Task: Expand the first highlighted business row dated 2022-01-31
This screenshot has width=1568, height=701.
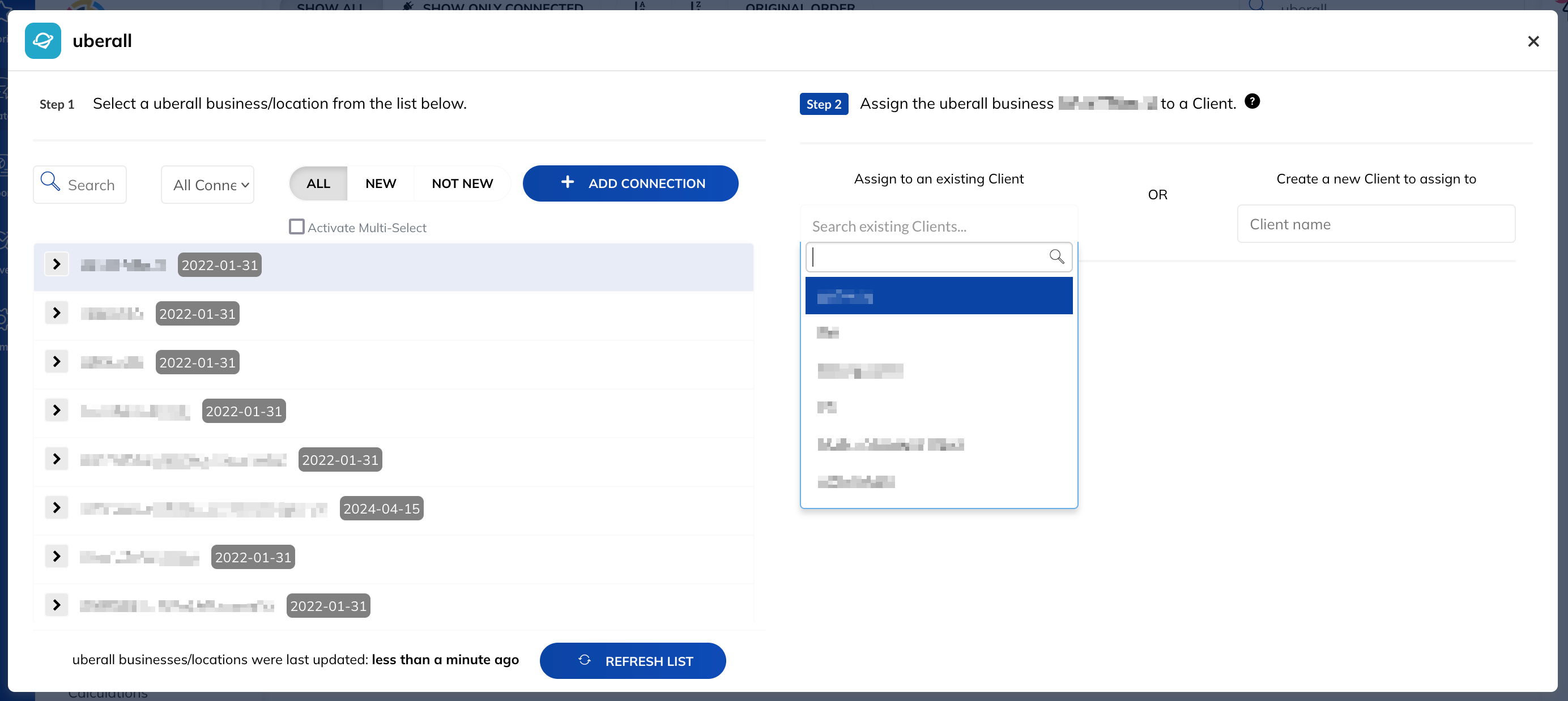Action: click(57, 264)
